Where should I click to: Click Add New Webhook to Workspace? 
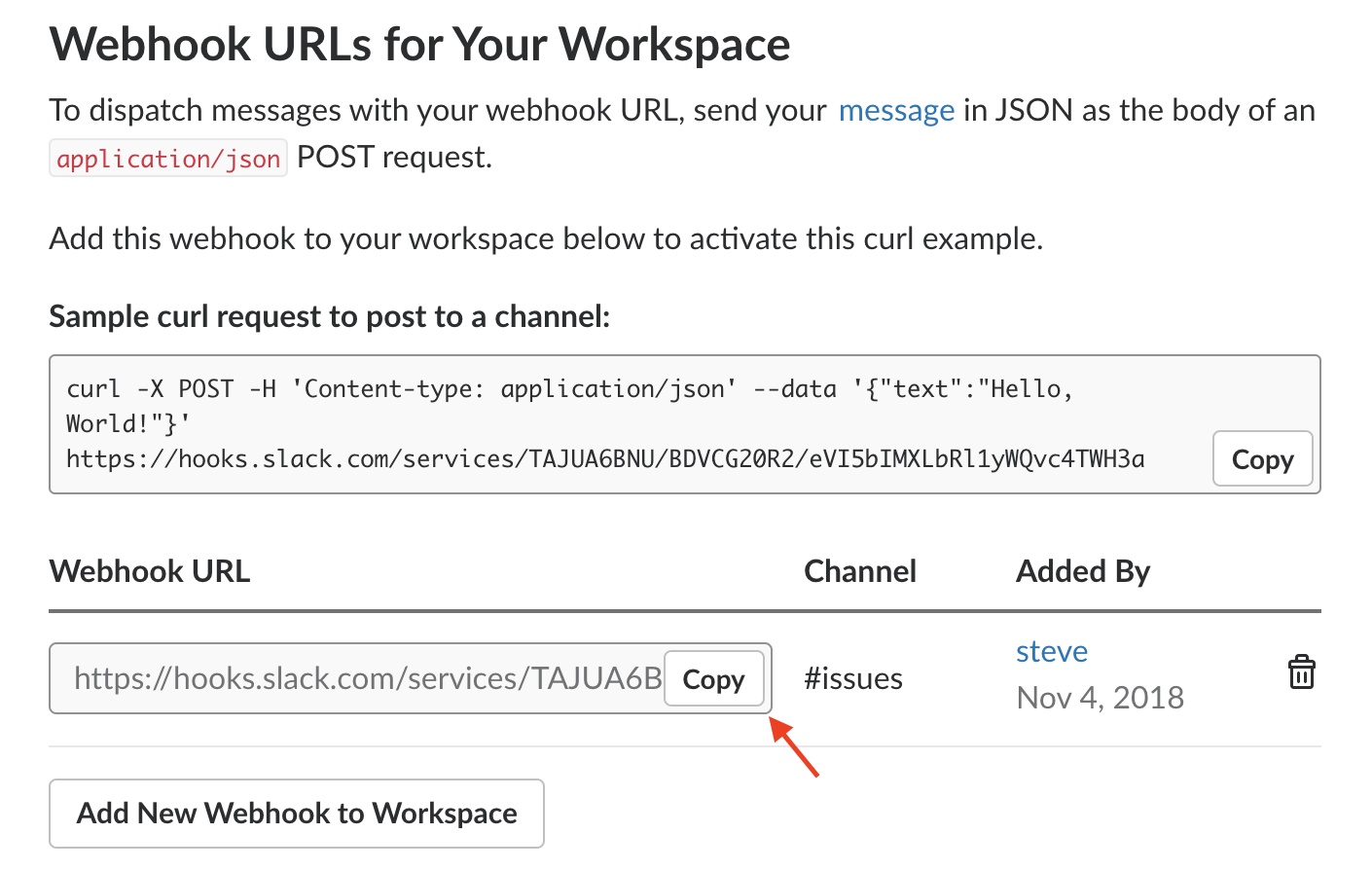(297, 813)
